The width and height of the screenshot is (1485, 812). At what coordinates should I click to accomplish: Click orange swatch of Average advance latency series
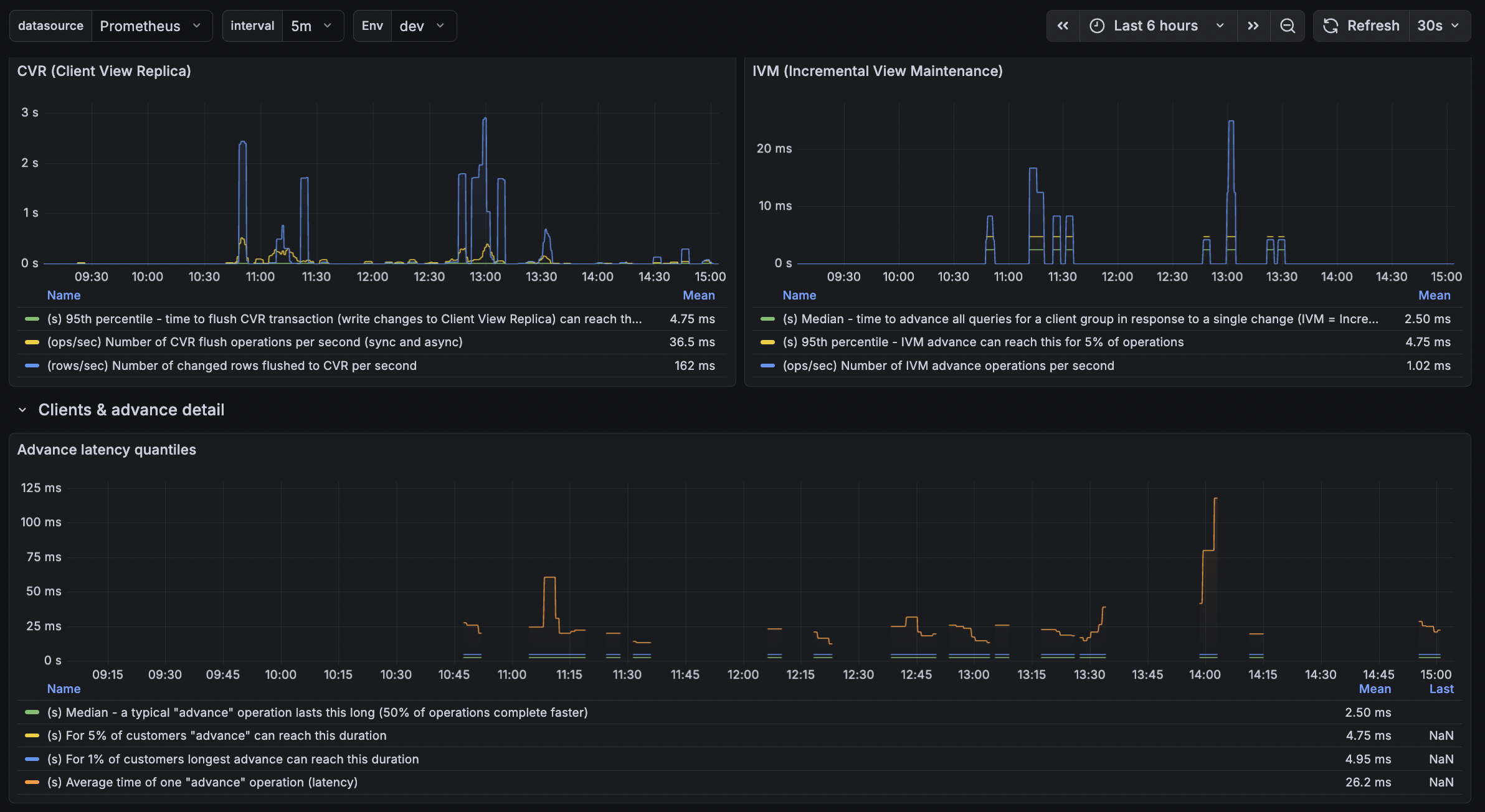pyautogui.click(x=32, y=782)
